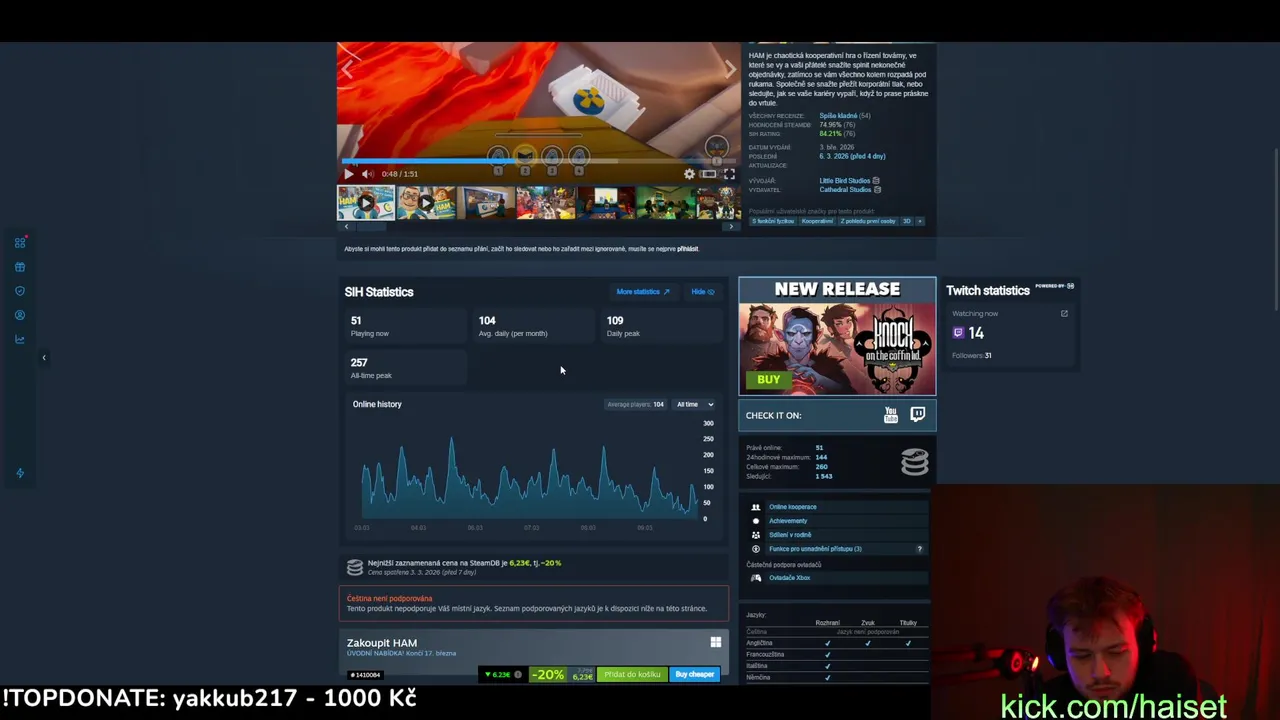
Task: Seek along the video progress bar
Action: pyautogui.click(x=540, y=161)
